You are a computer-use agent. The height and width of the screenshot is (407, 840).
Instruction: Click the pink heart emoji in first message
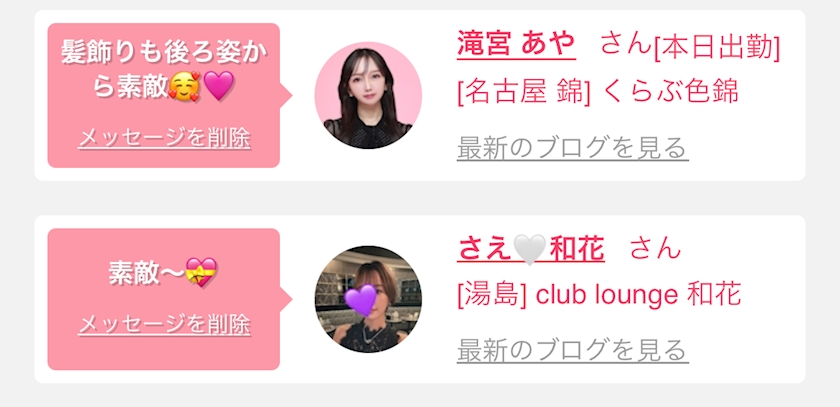(219, 86)
